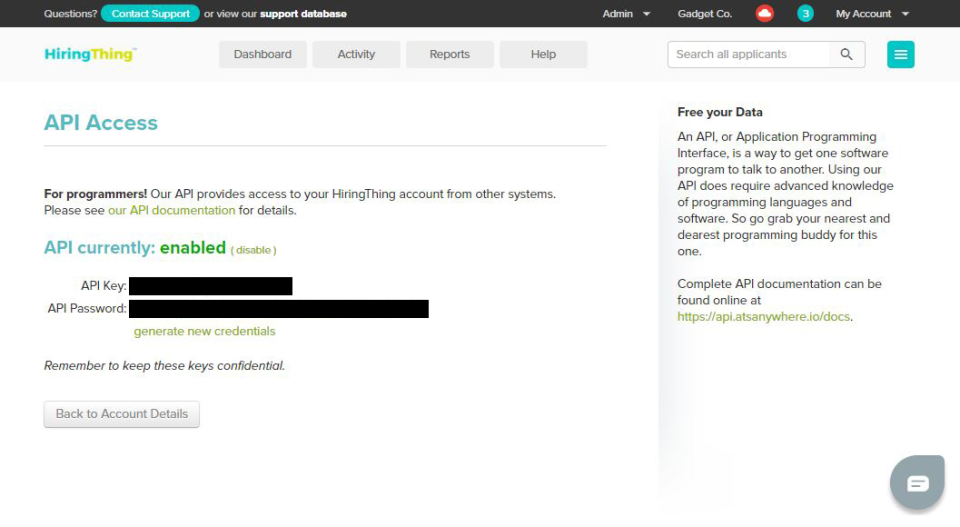Expand the Admin dropdown
The height and width of the screenshot is (527, 960).
(626, 14)
